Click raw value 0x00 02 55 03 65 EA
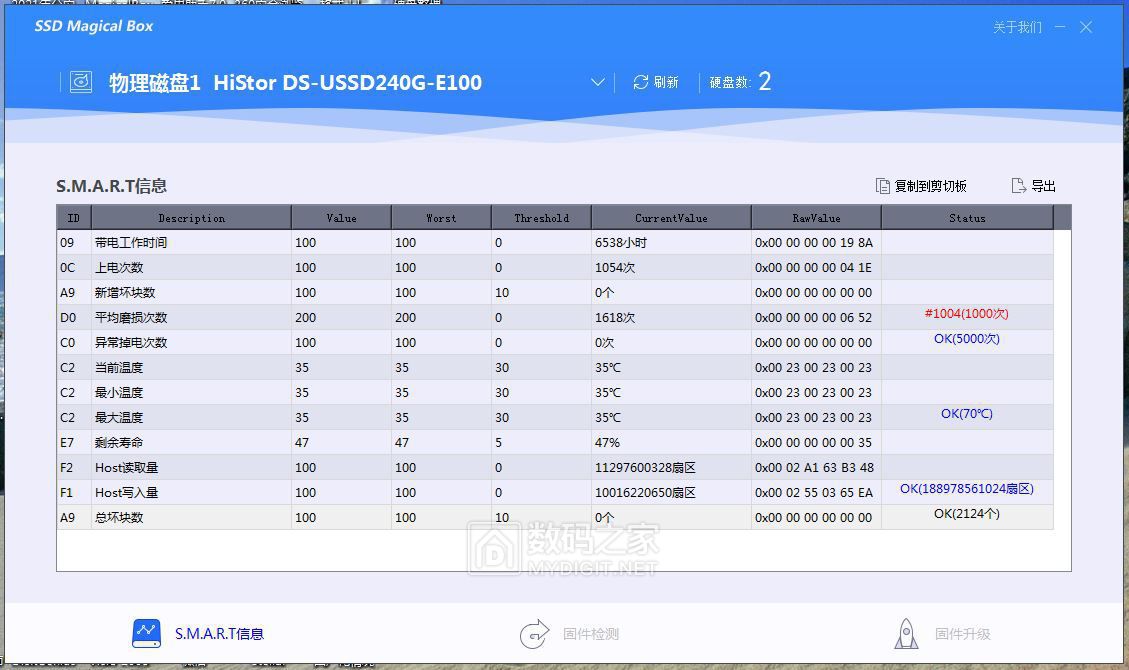 coord(814,493)
